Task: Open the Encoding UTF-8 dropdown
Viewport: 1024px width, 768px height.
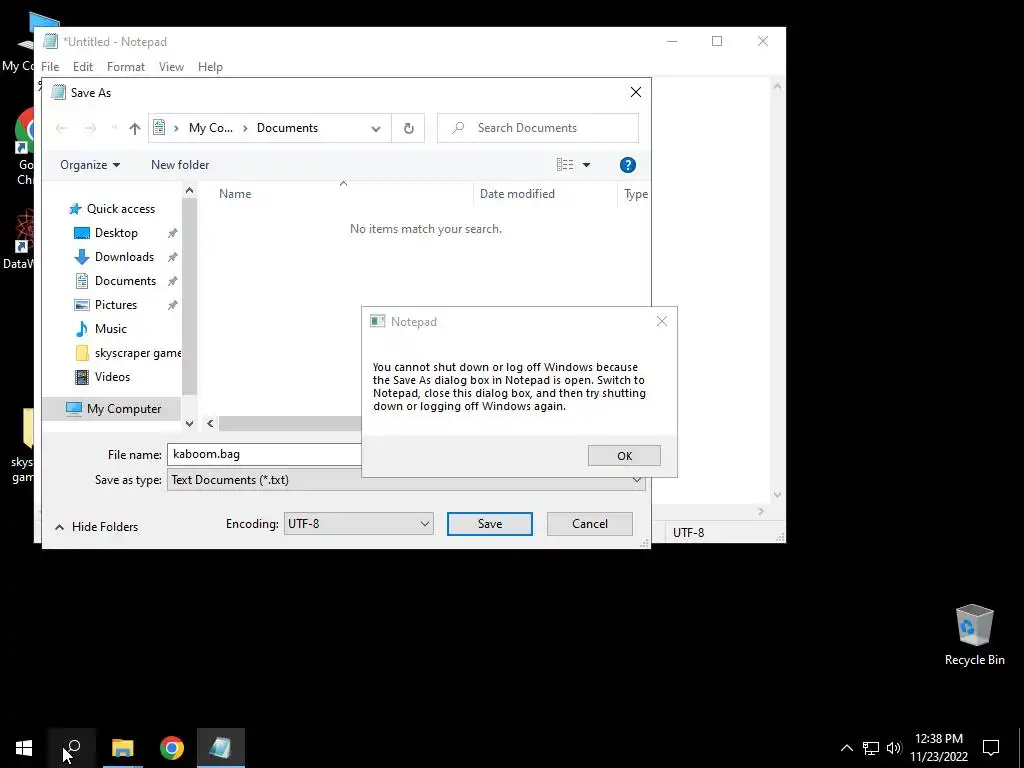Action: pos(359,524)
